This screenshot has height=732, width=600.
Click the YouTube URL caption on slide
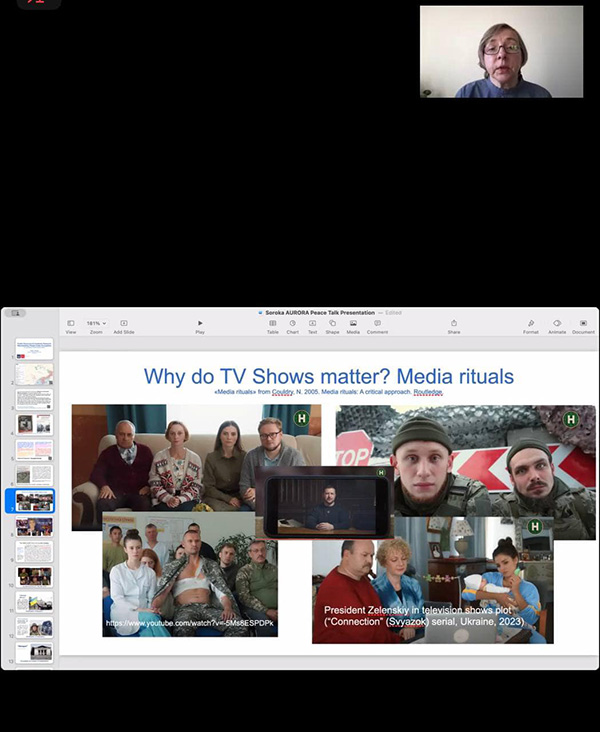190,623
